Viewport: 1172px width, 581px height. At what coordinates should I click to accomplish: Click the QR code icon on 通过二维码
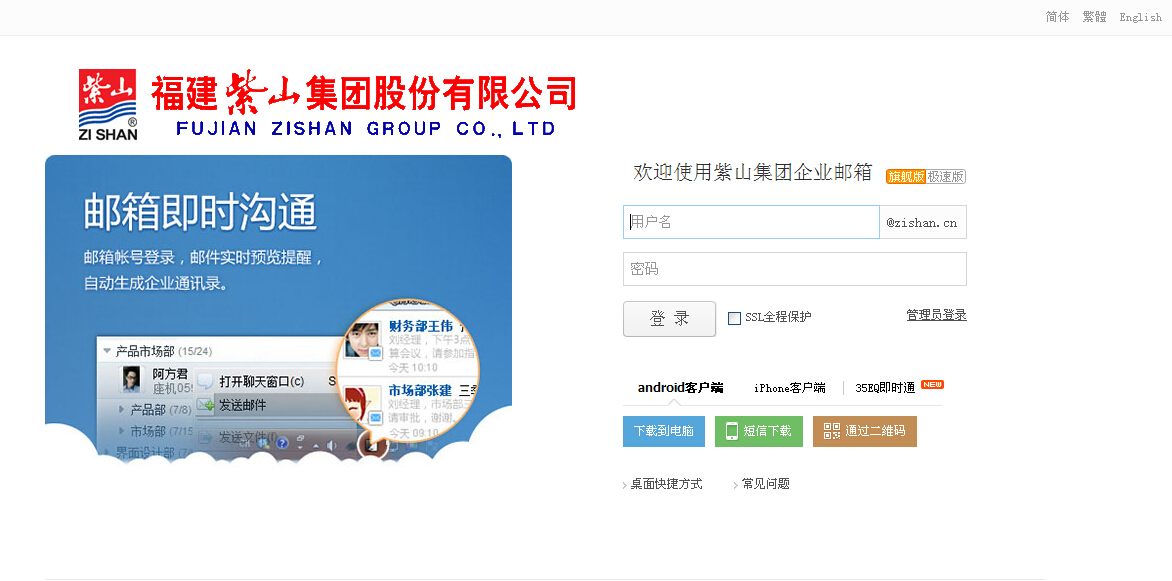[x=831, y=431]
